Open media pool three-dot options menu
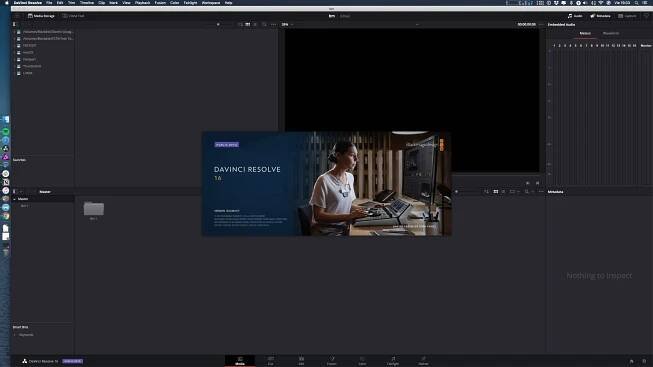Image resolution: width=653 pixels, height=367 pixels. 541,192
